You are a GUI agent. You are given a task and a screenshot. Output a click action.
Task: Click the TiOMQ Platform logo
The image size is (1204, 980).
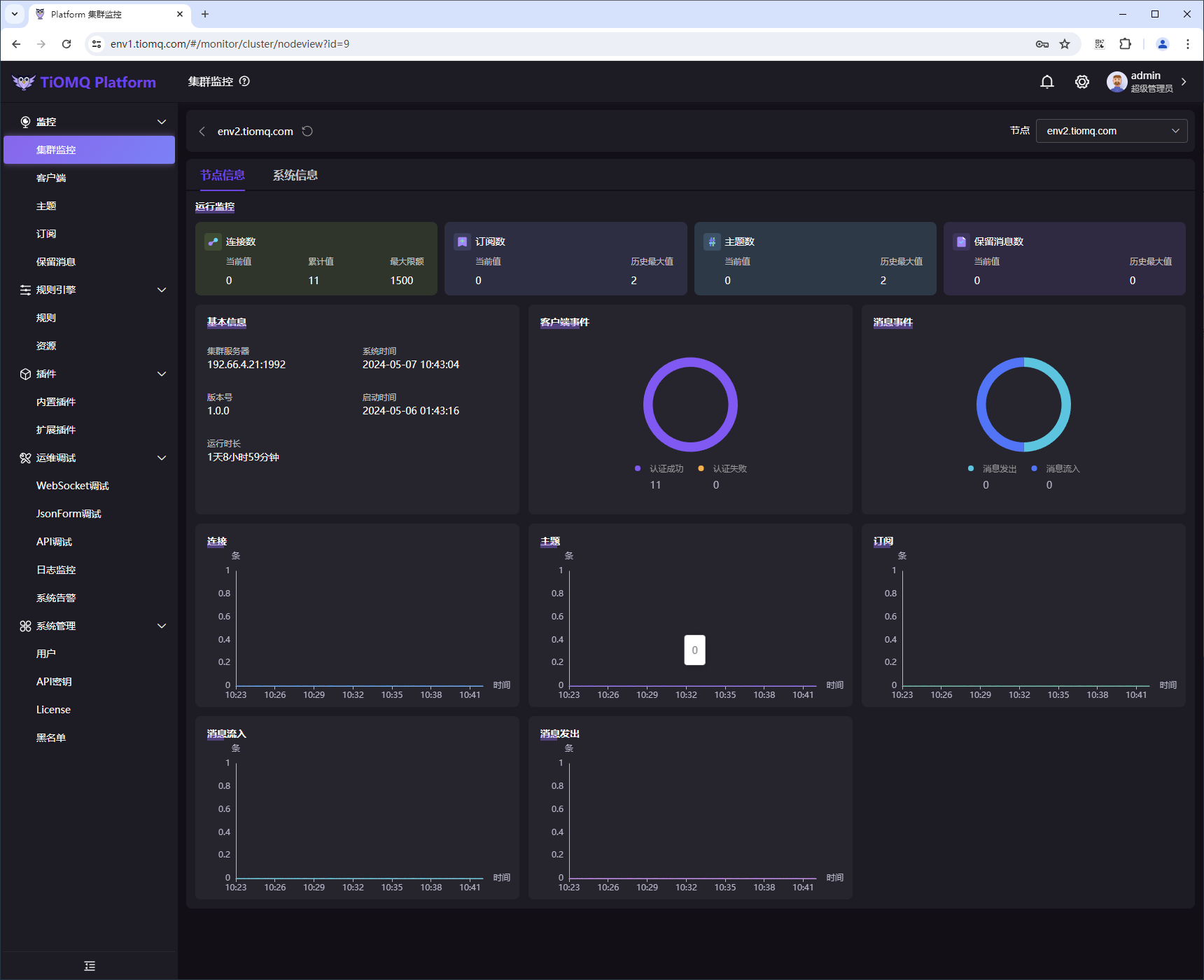click(x=84, y=82)
